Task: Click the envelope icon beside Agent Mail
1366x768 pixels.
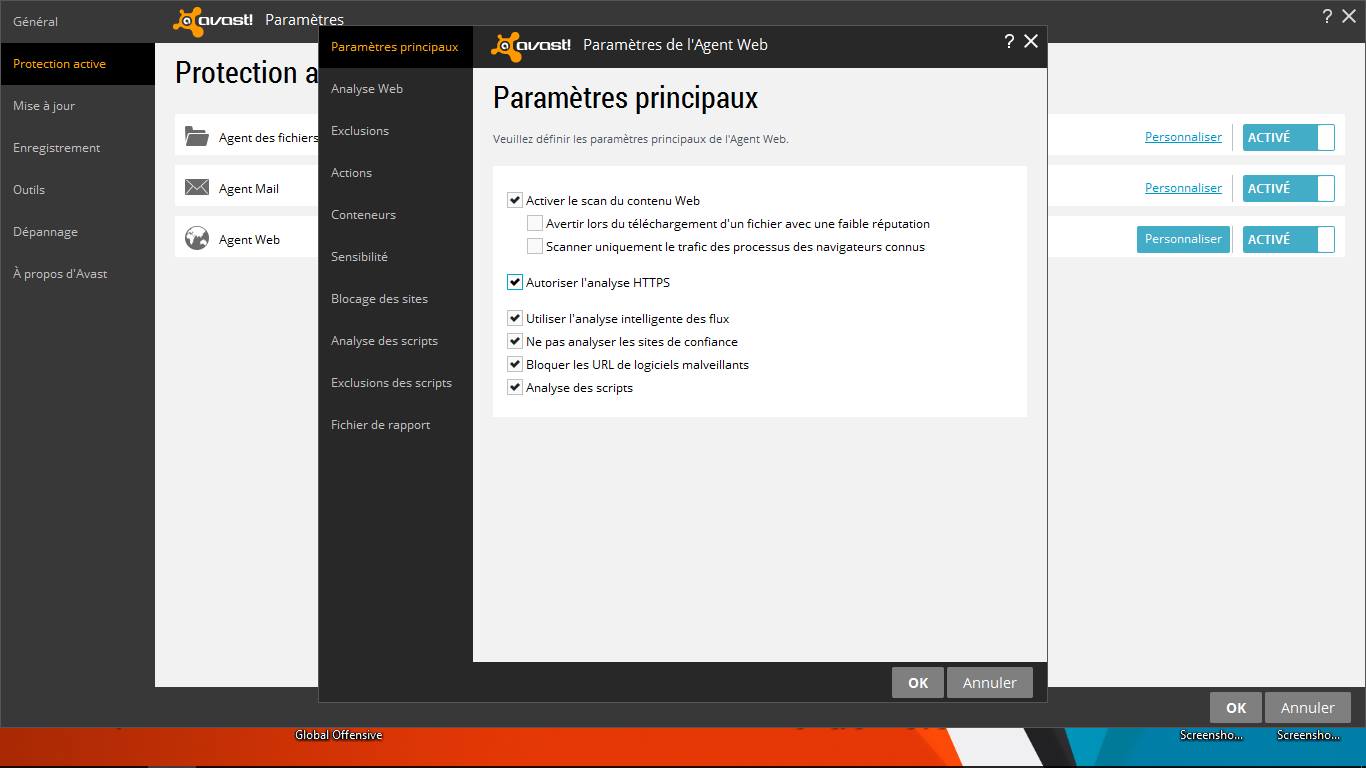Action: tap(196, 188)
